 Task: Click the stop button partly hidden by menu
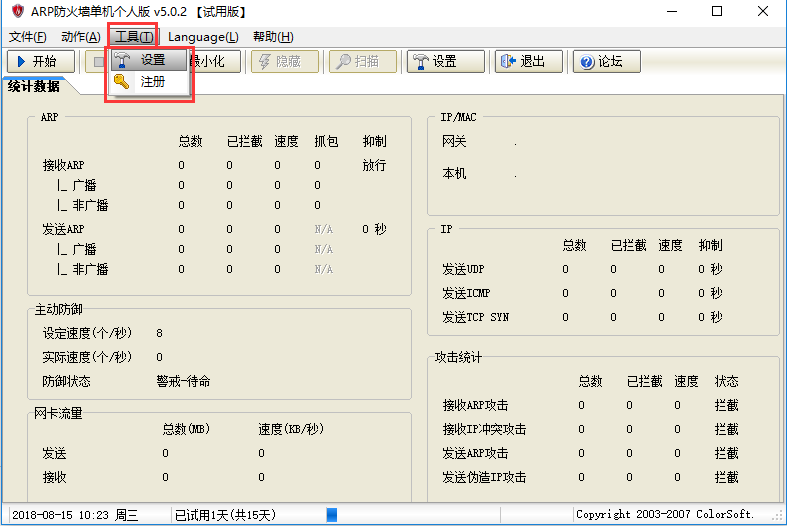point(96,61)
